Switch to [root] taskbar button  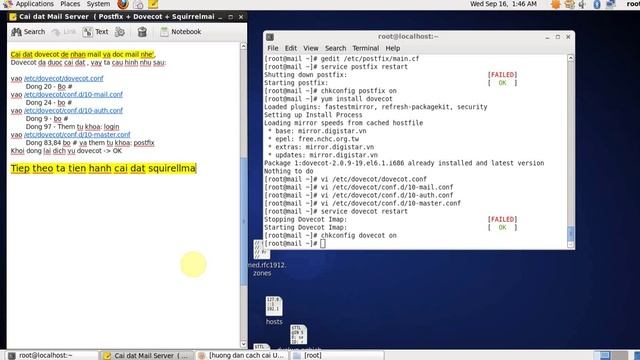tap(337, 356)
